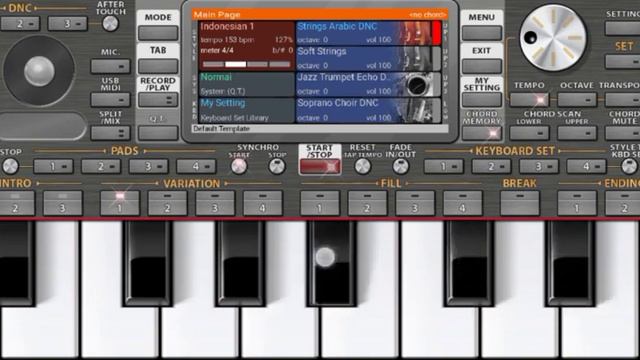Trigger FILL 2
This screenshot has height=360, width=640.
367,203
